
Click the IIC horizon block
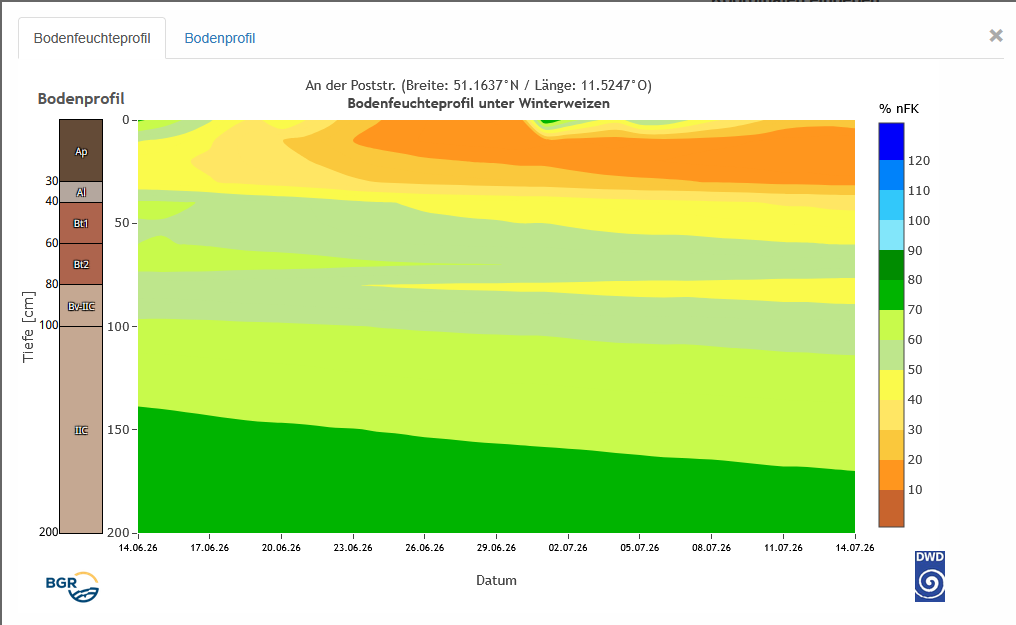tap(81, 430)
